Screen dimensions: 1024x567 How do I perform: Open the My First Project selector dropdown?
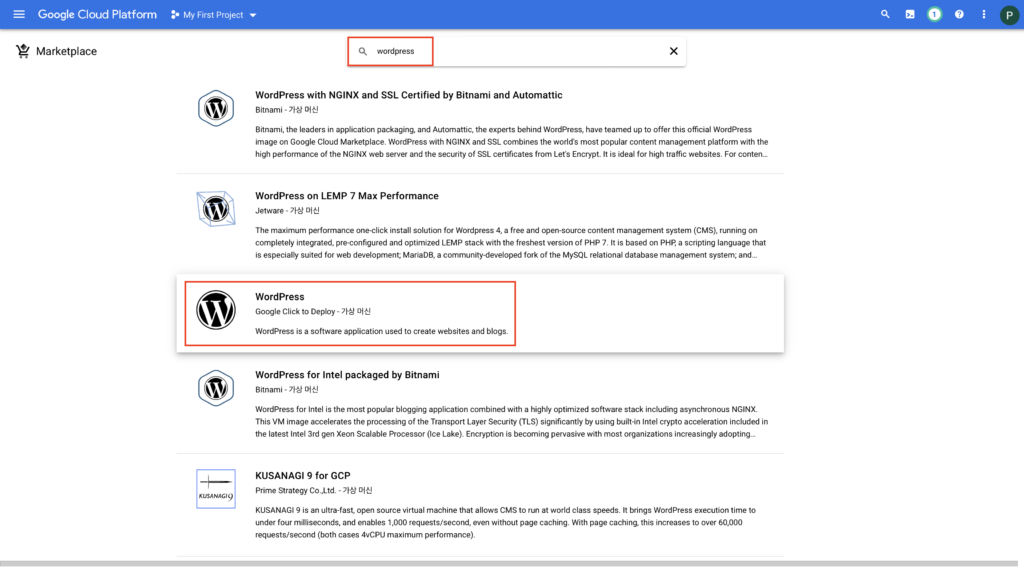214,14
